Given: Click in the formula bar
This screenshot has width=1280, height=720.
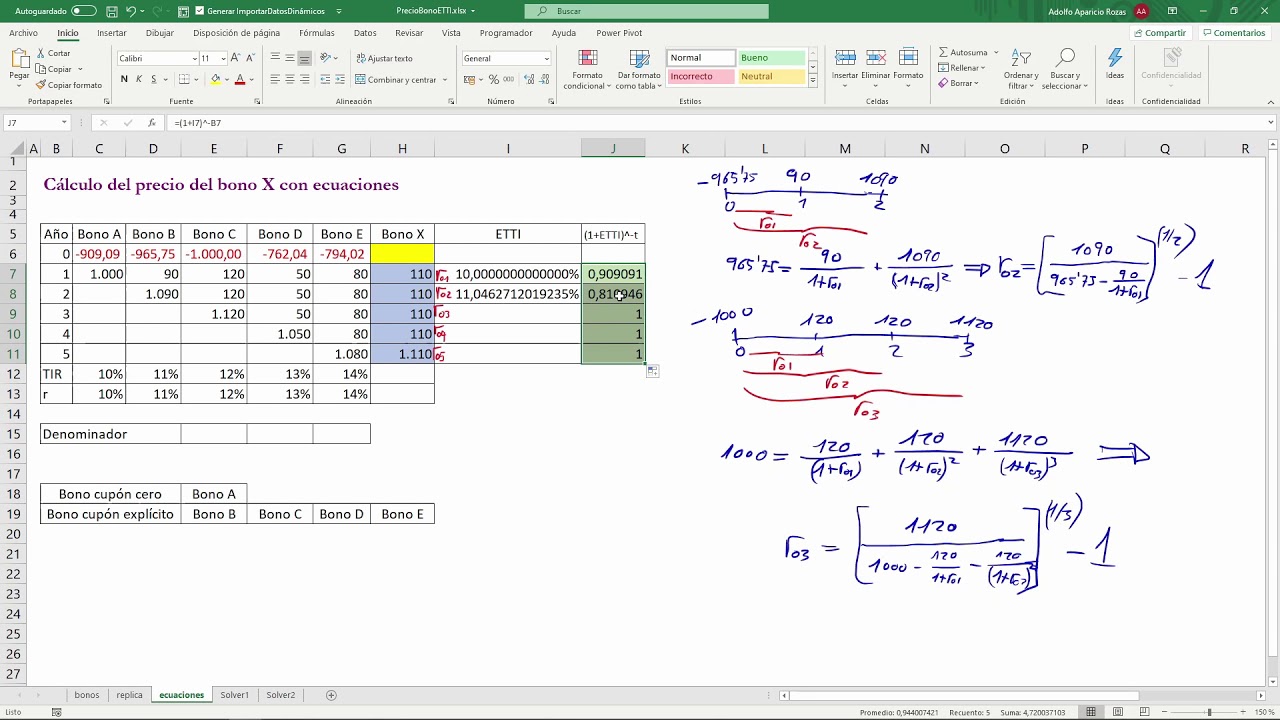Looking at the screenshot, I should click(x=720, y=123).
